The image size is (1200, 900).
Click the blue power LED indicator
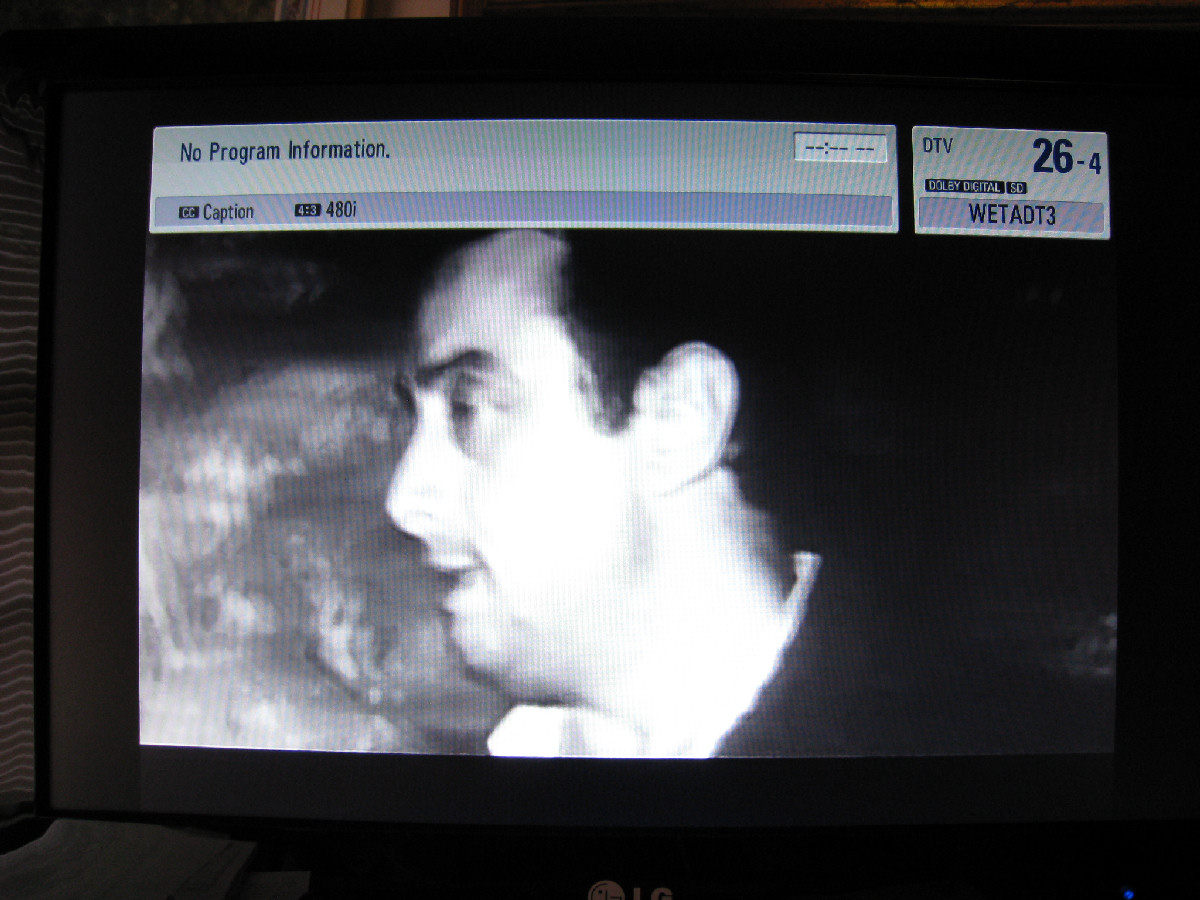coord(1128,893)
